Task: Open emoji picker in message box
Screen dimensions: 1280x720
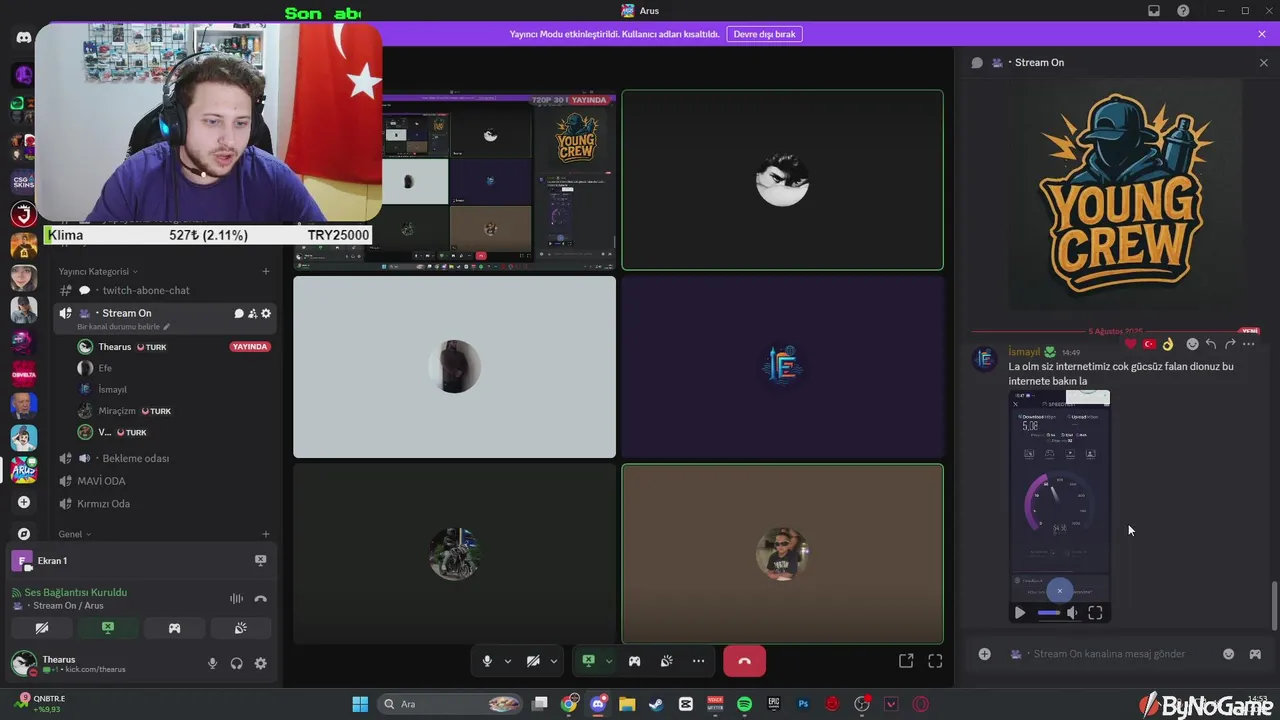Action: (1228, 654)
